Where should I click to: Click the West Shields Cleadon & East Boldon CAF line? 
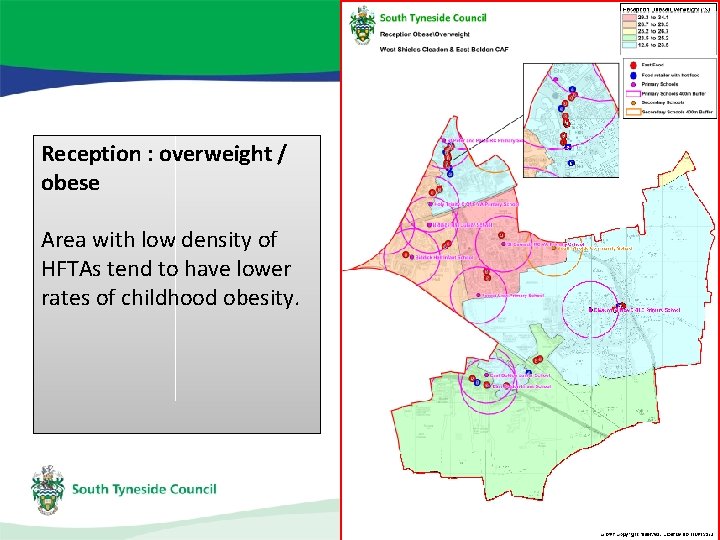pyautogui.click(x=444, y=49)
